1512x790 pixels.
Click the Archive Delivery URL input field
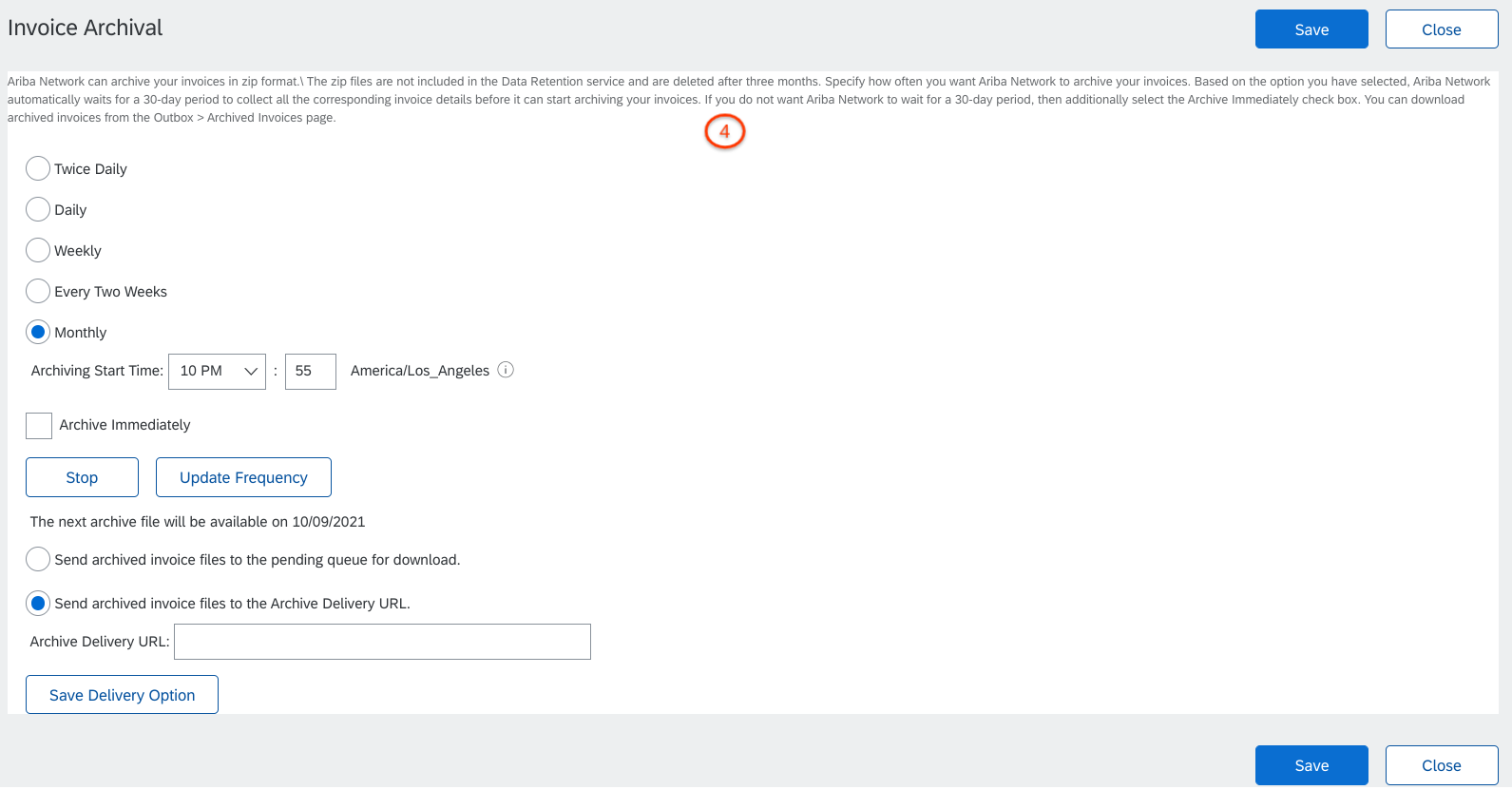[382, 642]
